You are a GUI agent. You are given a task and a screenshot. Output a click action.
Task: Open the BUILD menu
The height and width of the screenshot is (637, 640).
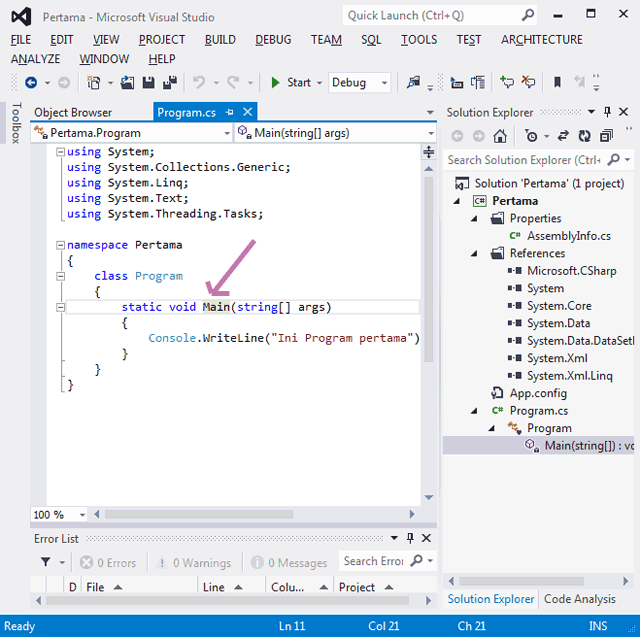click(220, 40)
